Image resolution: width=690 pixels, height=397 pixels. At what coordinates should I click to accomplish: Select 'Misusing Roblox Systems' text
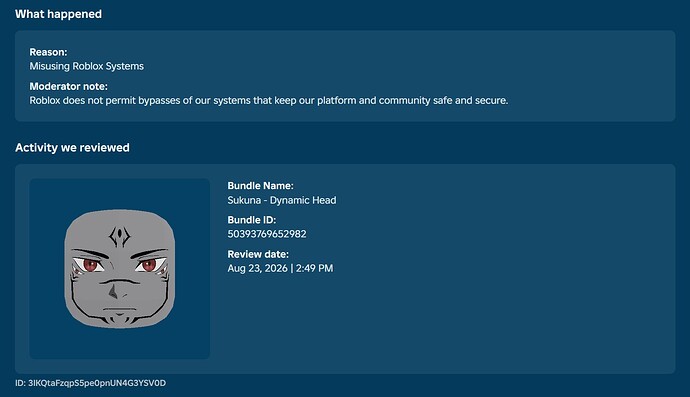(x=87, y=66)
